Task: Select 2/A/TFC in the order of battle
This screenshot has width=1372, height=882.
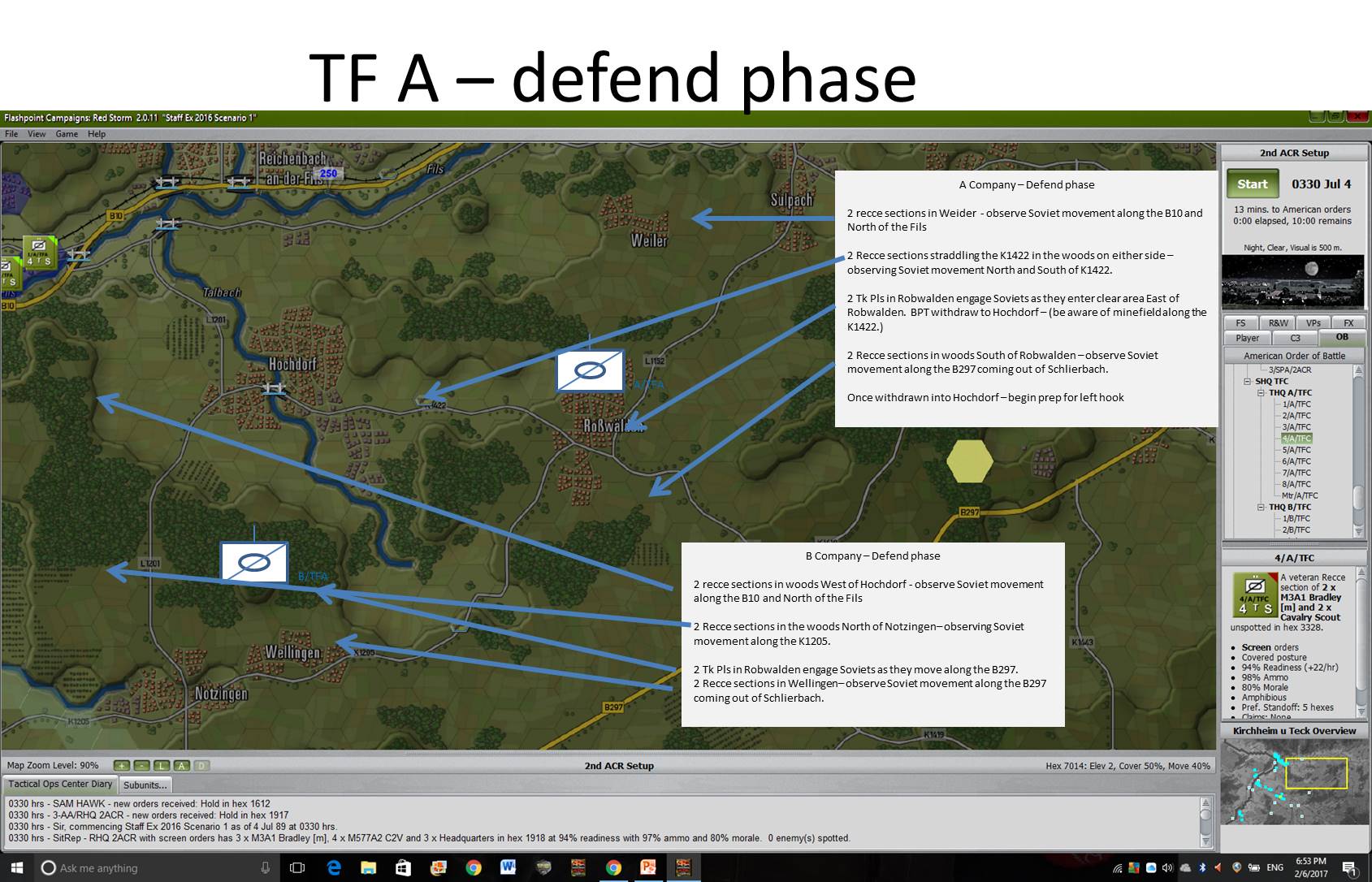Action: [x=1296, y=415]
